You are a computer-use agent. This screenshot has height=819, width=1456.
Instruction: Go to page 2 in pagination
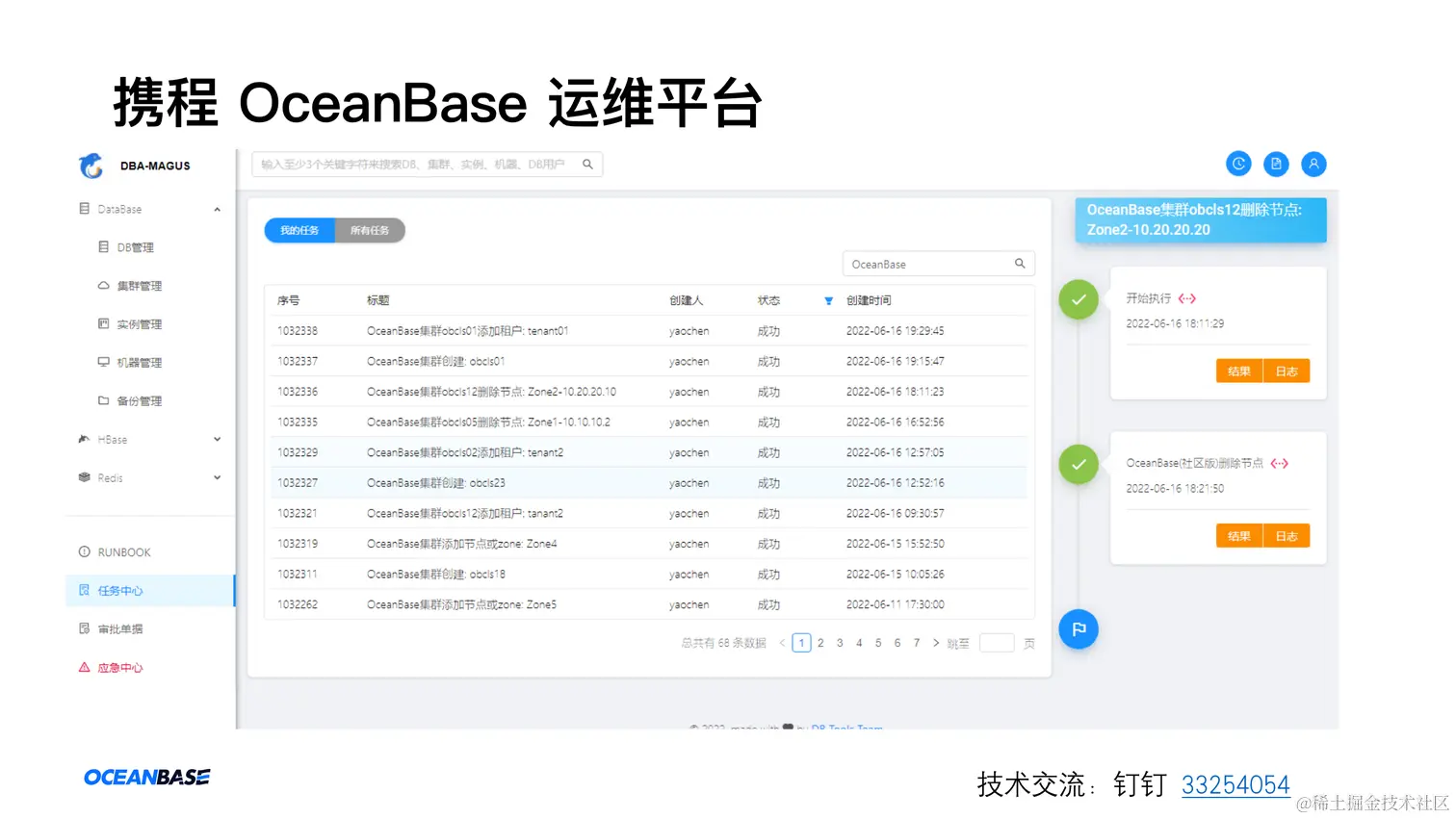click(820, 643)
